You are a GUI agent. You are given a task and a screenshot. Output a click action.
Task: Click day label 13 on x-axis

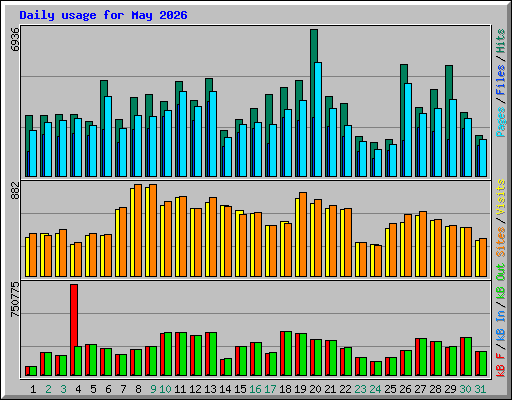coord(210,389)
